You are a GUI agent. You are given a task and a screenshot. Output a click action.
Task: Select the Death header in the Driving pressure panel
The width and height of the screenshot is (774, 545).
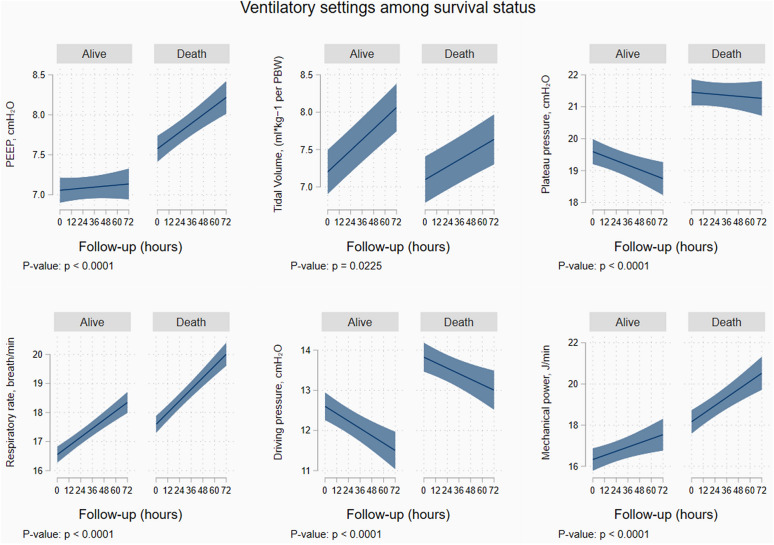[x=458, y=322]
